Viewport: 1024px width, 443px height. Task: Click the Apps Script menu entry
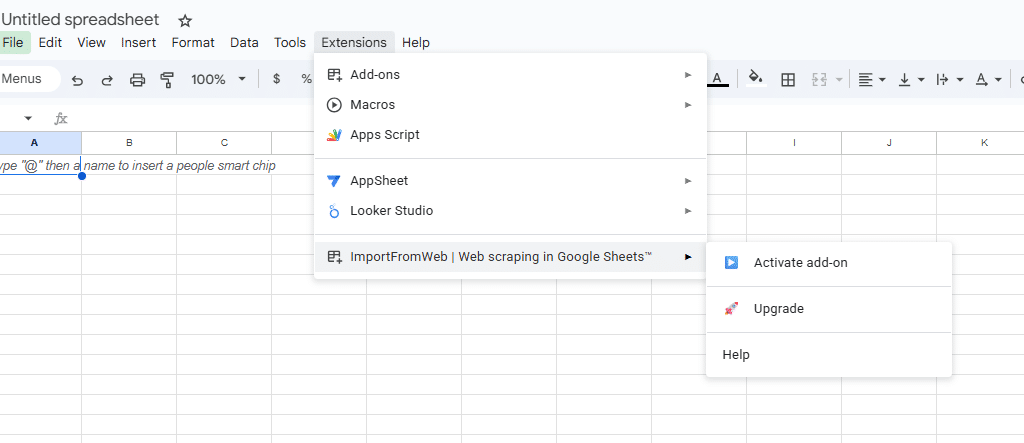coord(384,135)
